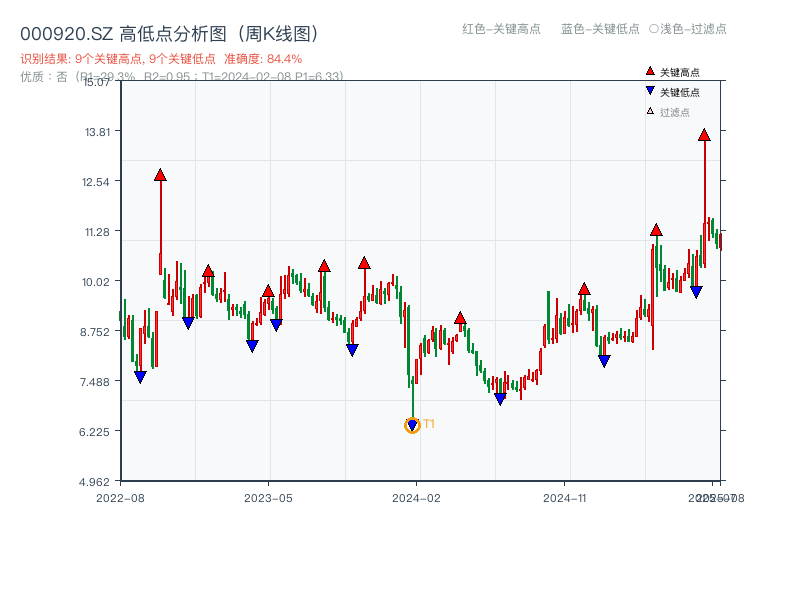Toggle the 蓝色-关键低点 header legend entry
This screenshot has height=600, width=800.
click(600, 29)
